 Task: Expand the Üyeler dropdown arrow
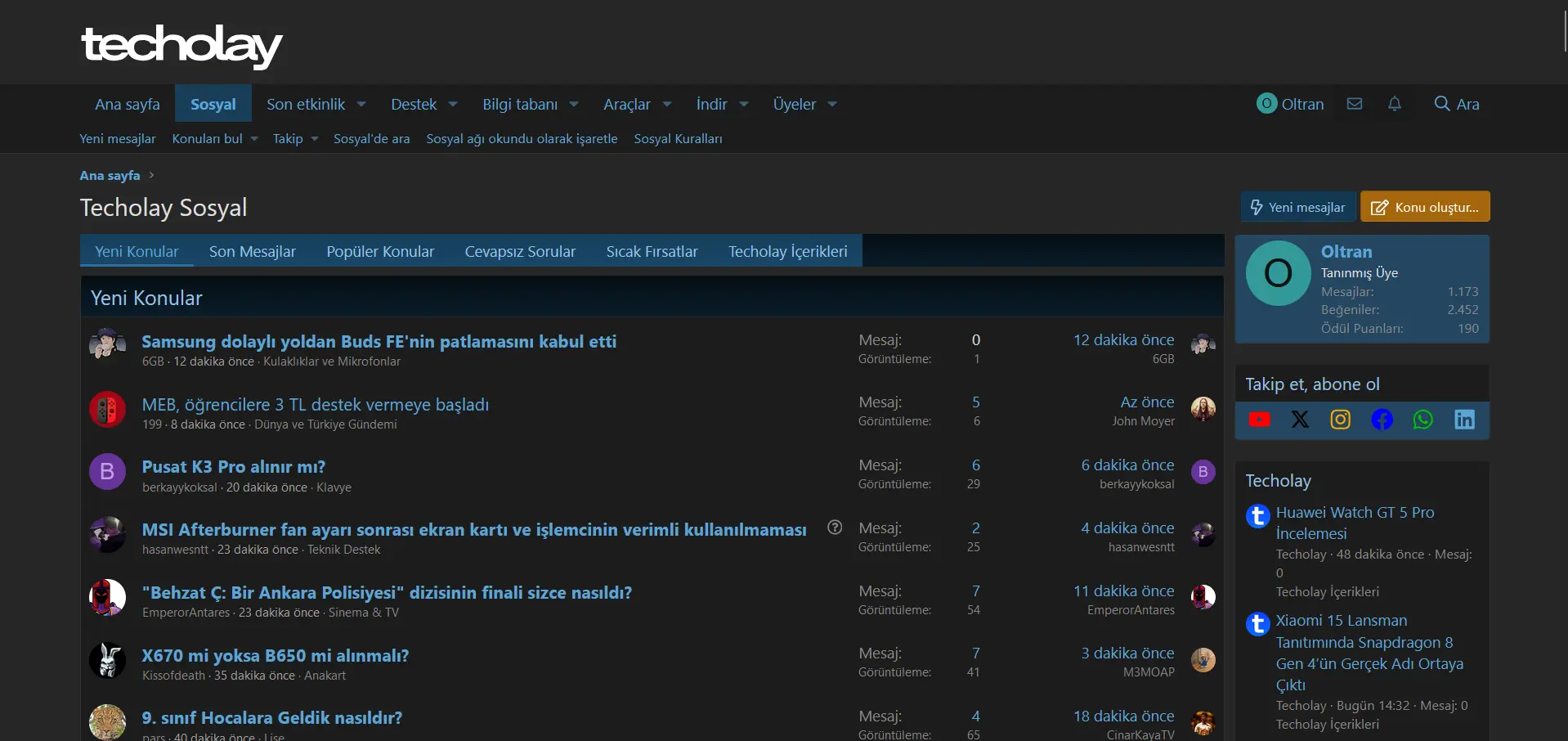pyautogui.click(x=832, y=104)
